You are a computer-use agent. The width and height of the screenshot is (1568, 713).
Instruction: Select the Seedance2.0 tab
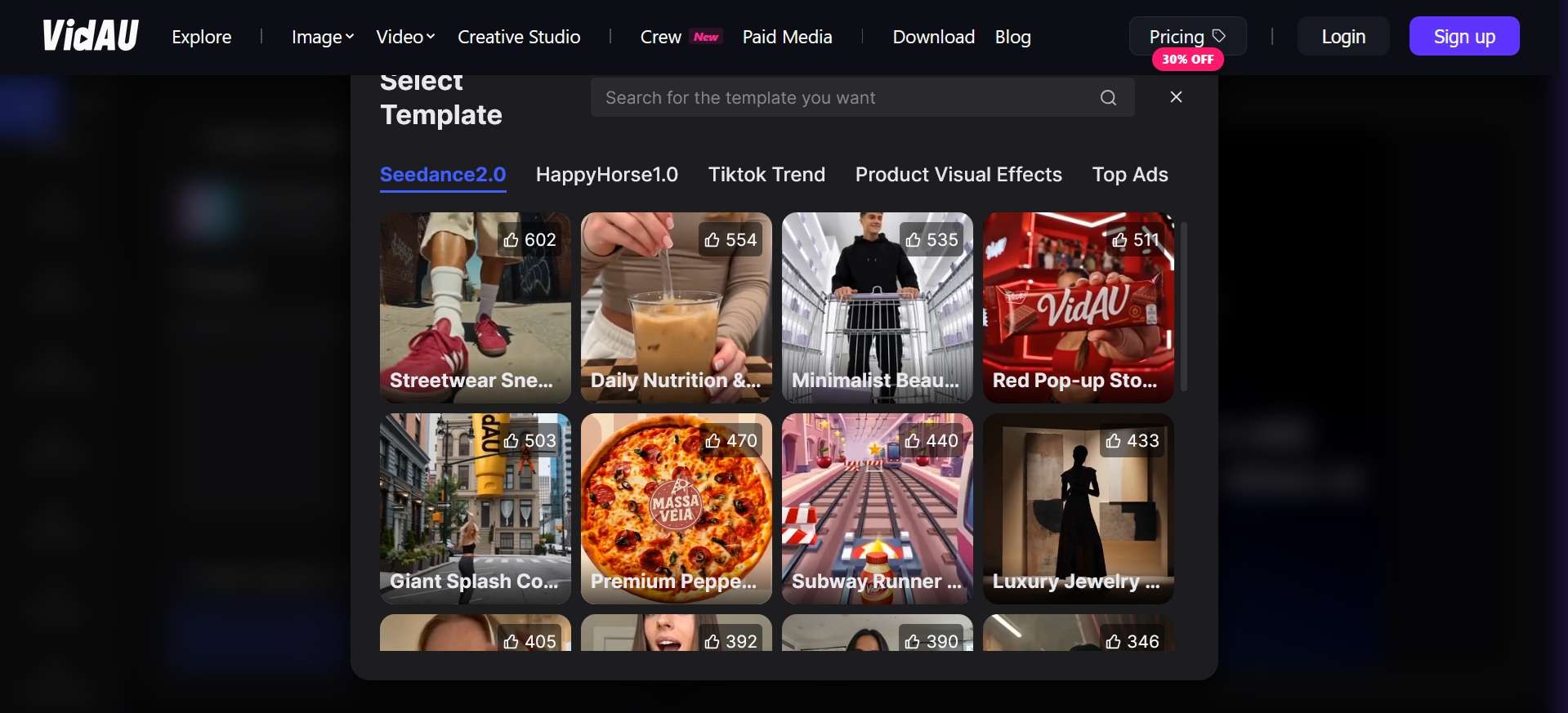[x=443, y=175]
